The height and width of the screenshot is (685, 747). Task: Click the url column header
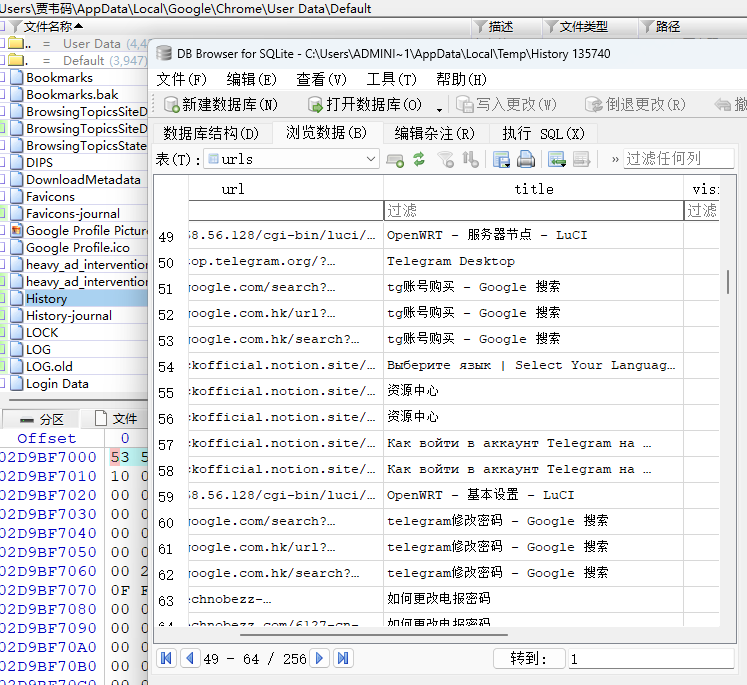(x=286, y=189)
